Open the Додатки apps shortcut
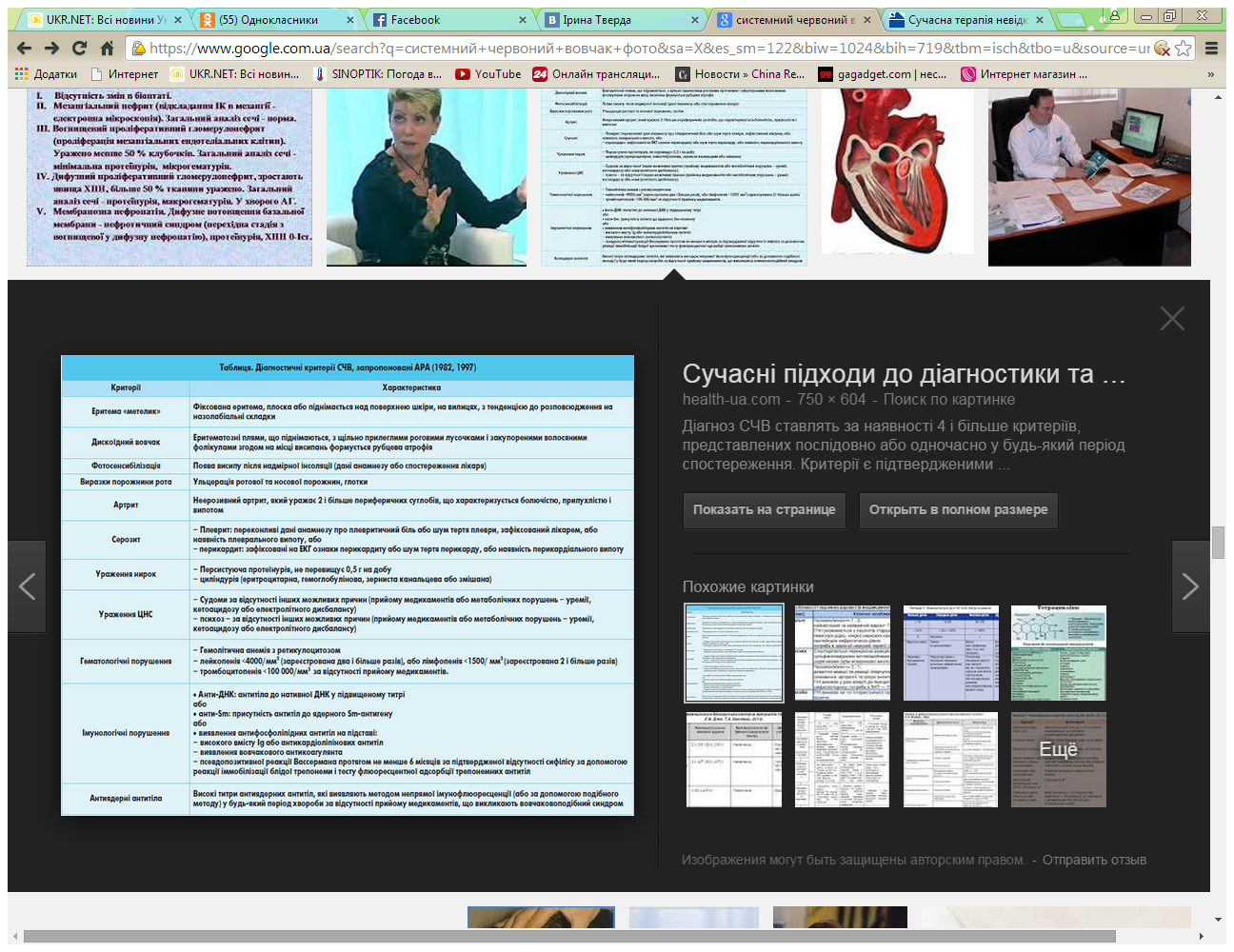The width and height of the screenshot is (1234, 952). tap(47, 73)
